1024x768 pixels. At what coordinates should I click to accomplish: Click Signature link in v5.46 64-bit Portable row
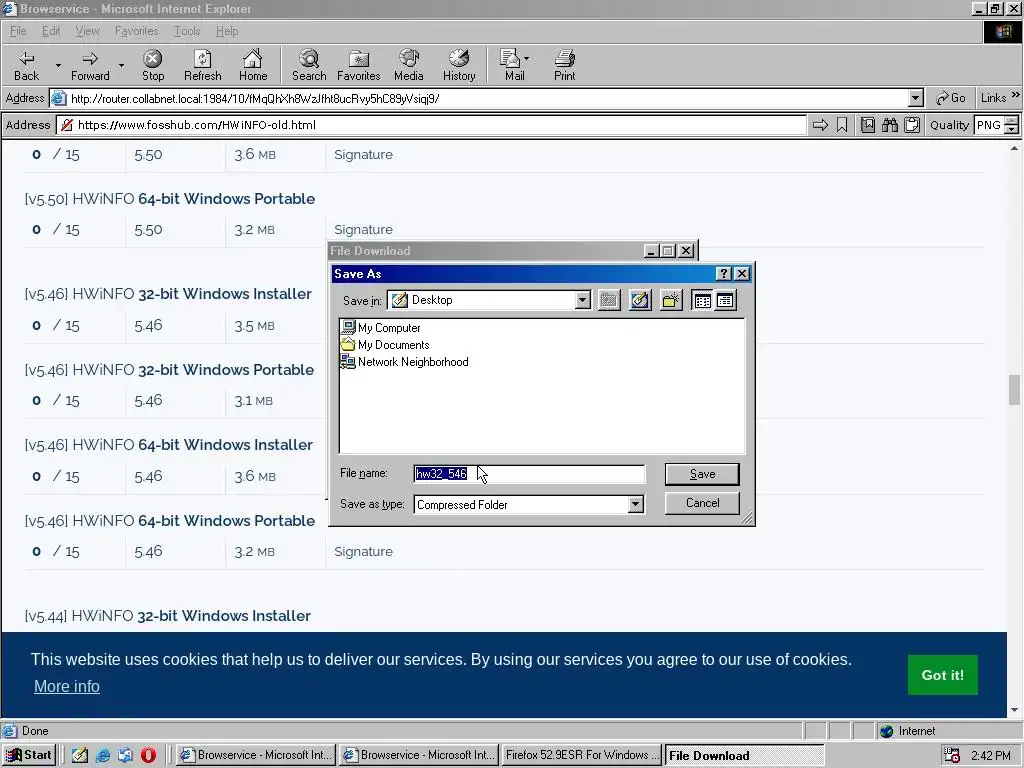[x=363, y=552]
